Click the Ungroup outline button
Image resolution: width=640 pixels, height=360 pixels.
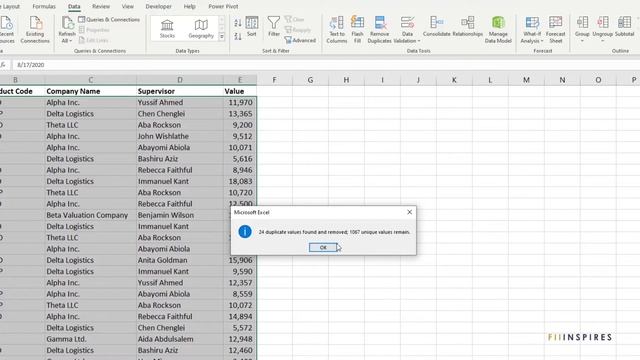[x=603, y=30]
